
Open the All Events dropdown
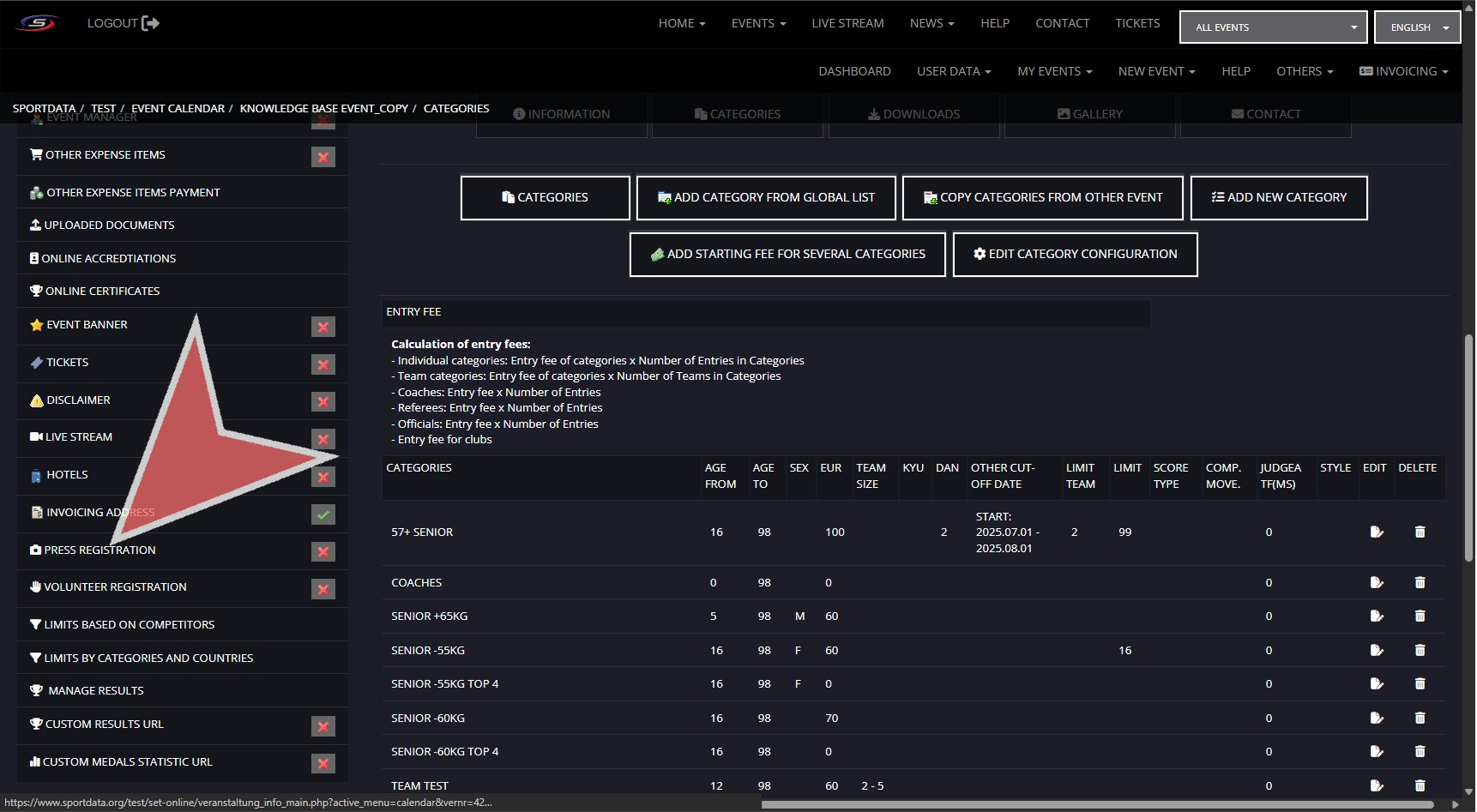point(1273,27)
